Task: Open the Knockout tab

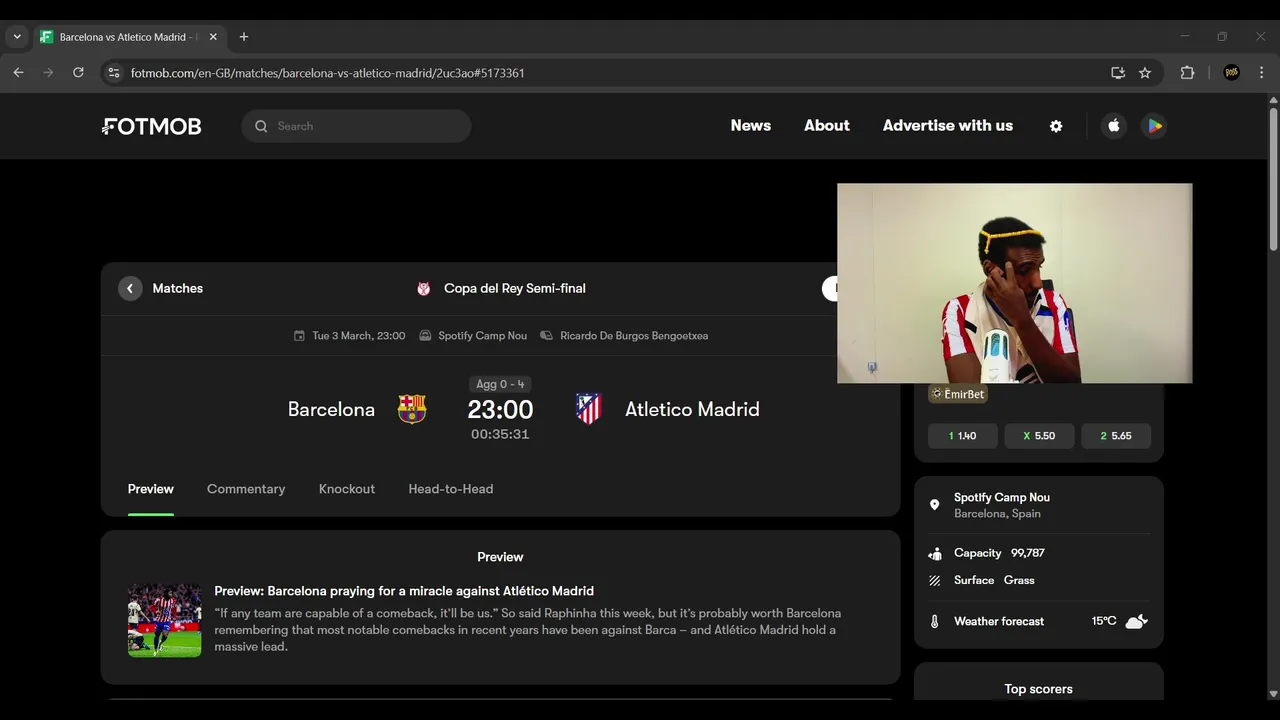Action: (347, 489)
